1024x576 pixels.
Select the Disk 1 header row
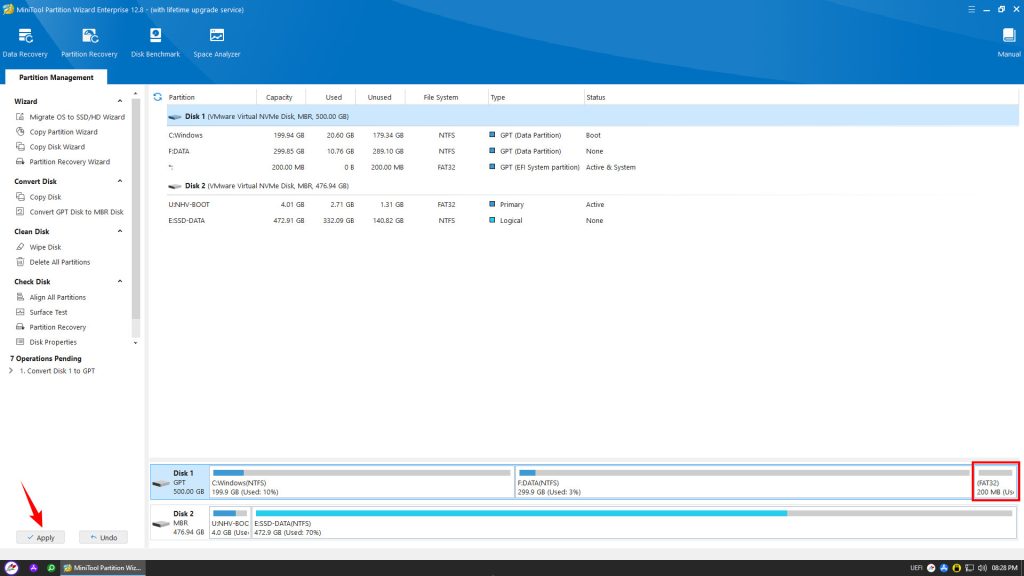coord(592,116)
